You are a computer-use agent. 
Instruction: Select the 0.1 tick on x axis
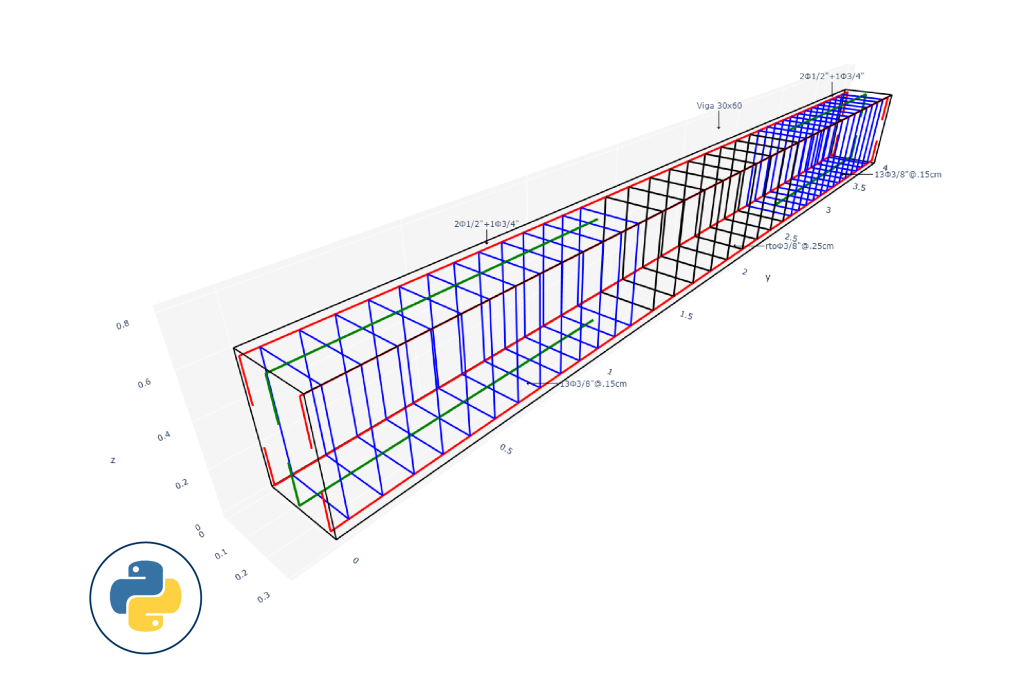point(220,553)
